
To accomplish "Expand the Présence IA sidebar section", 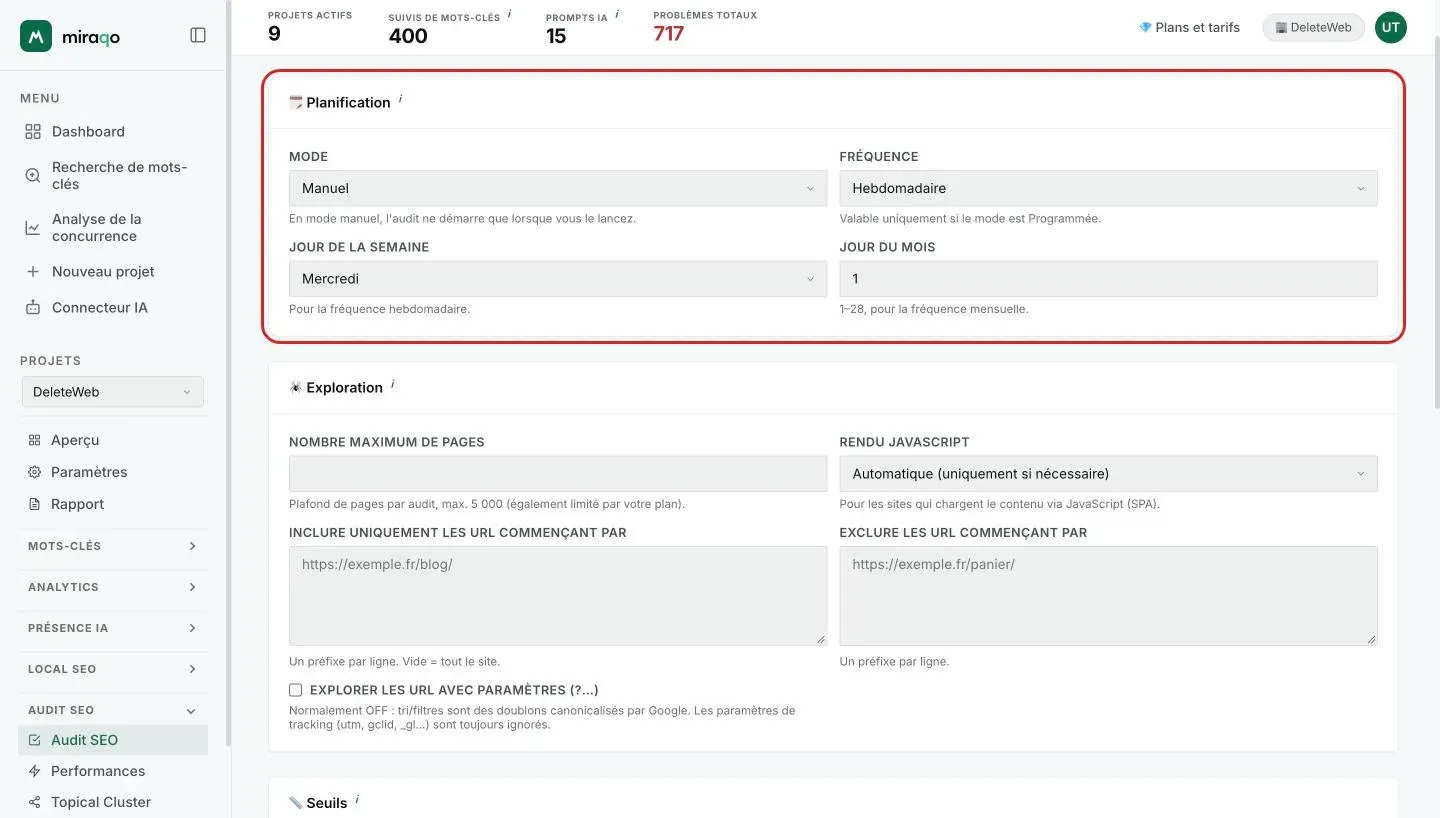I will point(112,628).
